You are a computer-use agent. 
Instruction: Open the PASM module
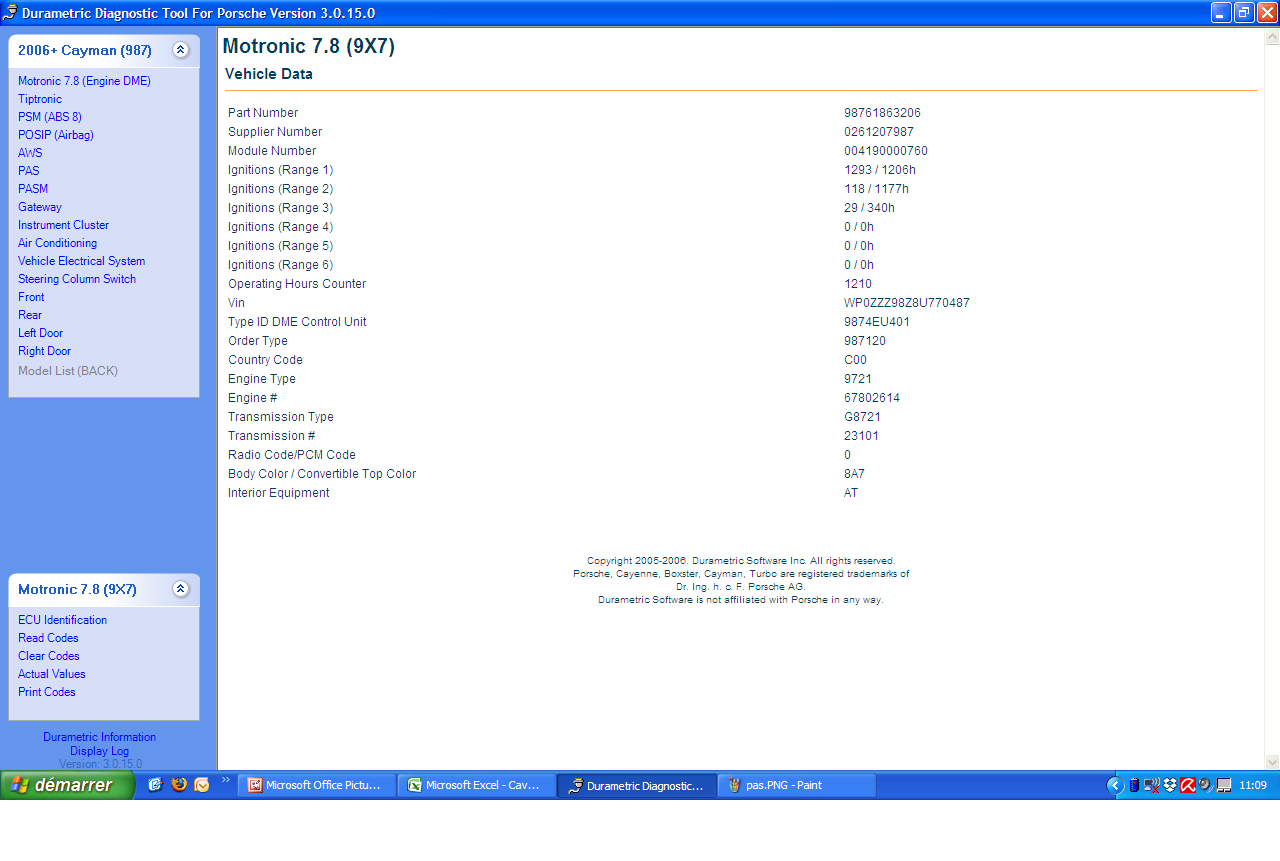[33, 189]
